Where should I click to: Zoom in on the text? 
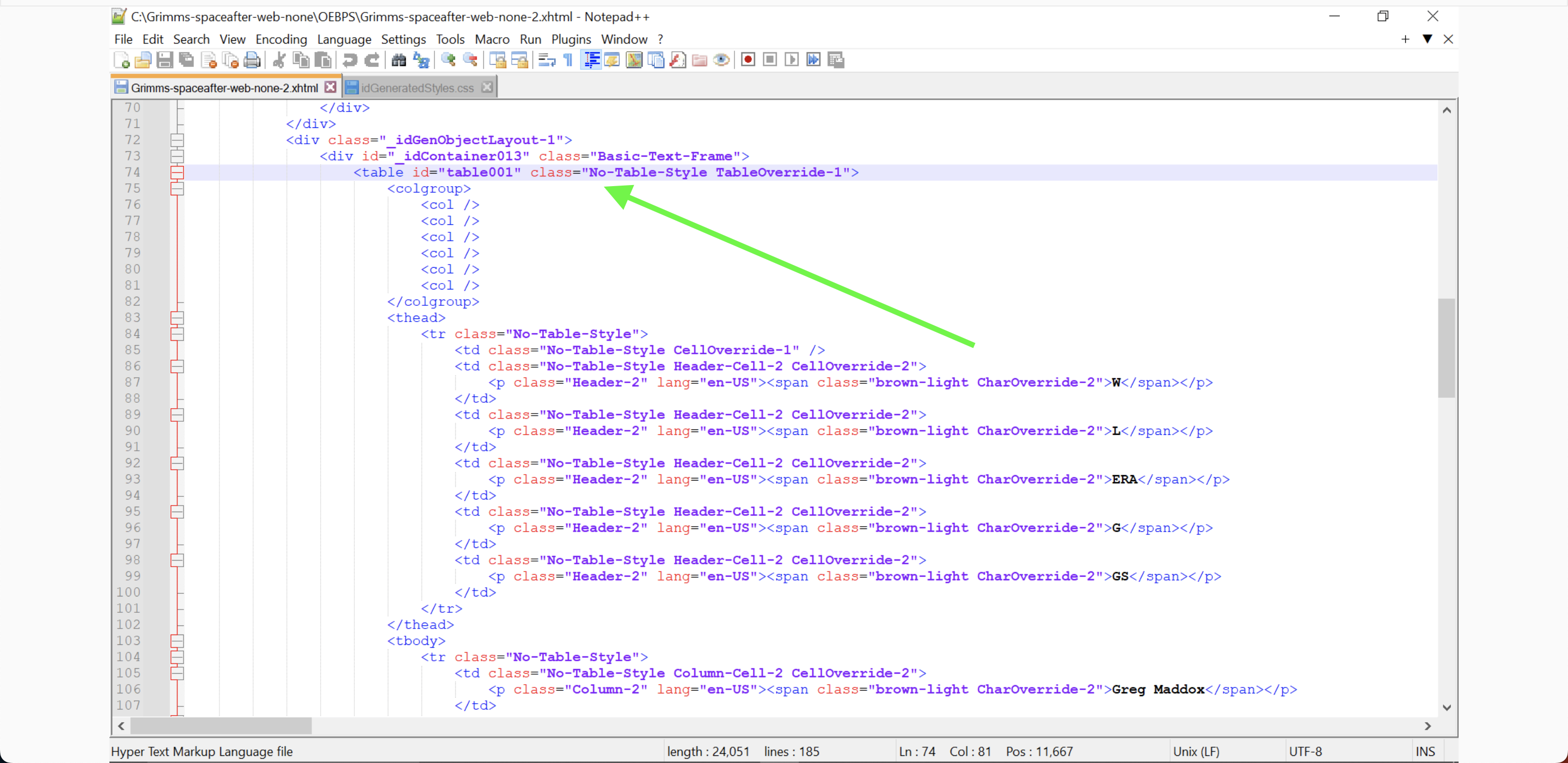pos(449,60)
